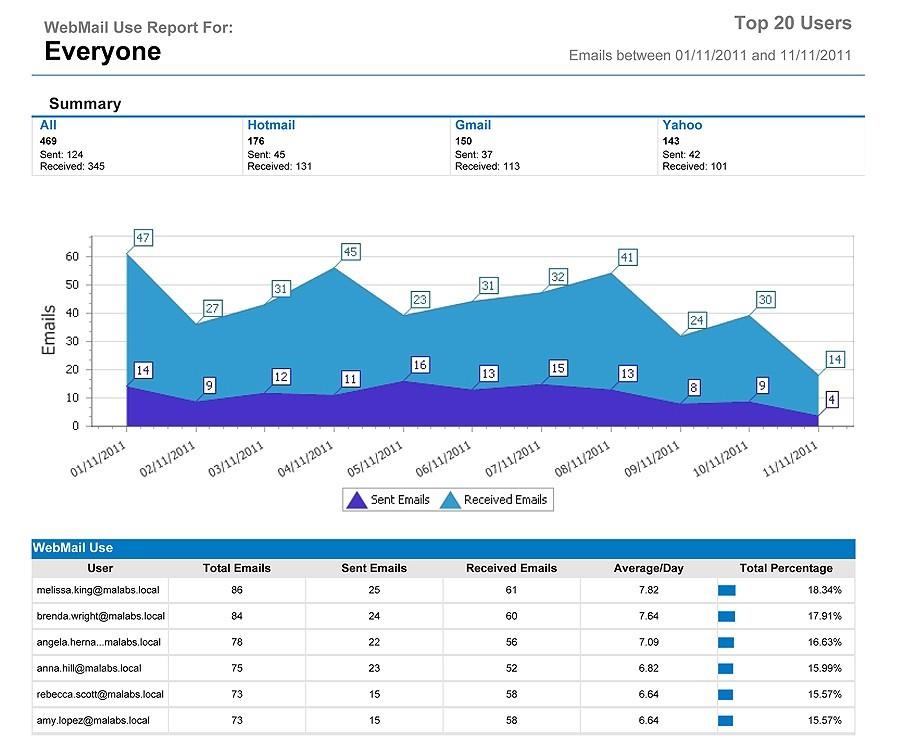
Task: Click the 11/11/2011 axis date label
Action: tap(789, 459)
